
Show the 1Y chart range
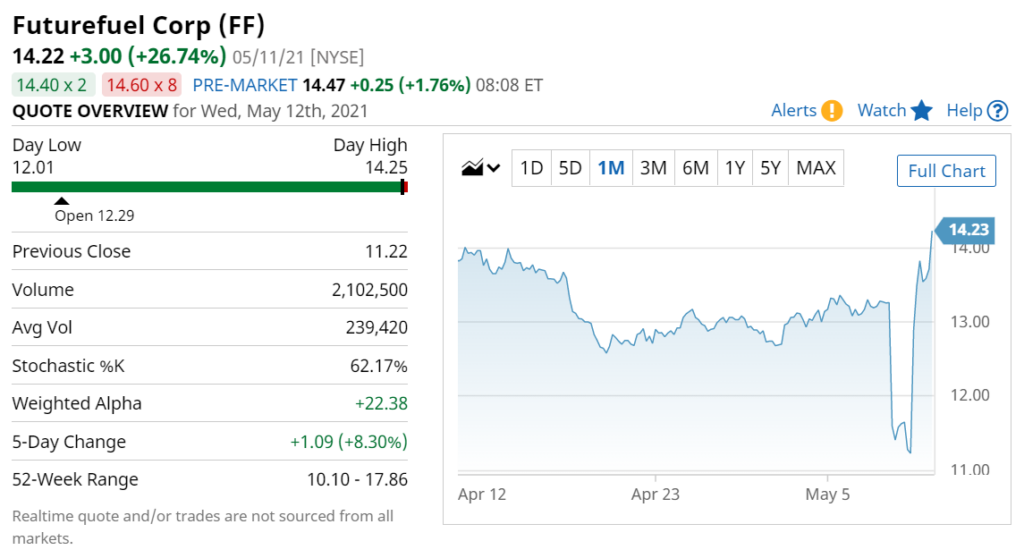click(735, 169)
